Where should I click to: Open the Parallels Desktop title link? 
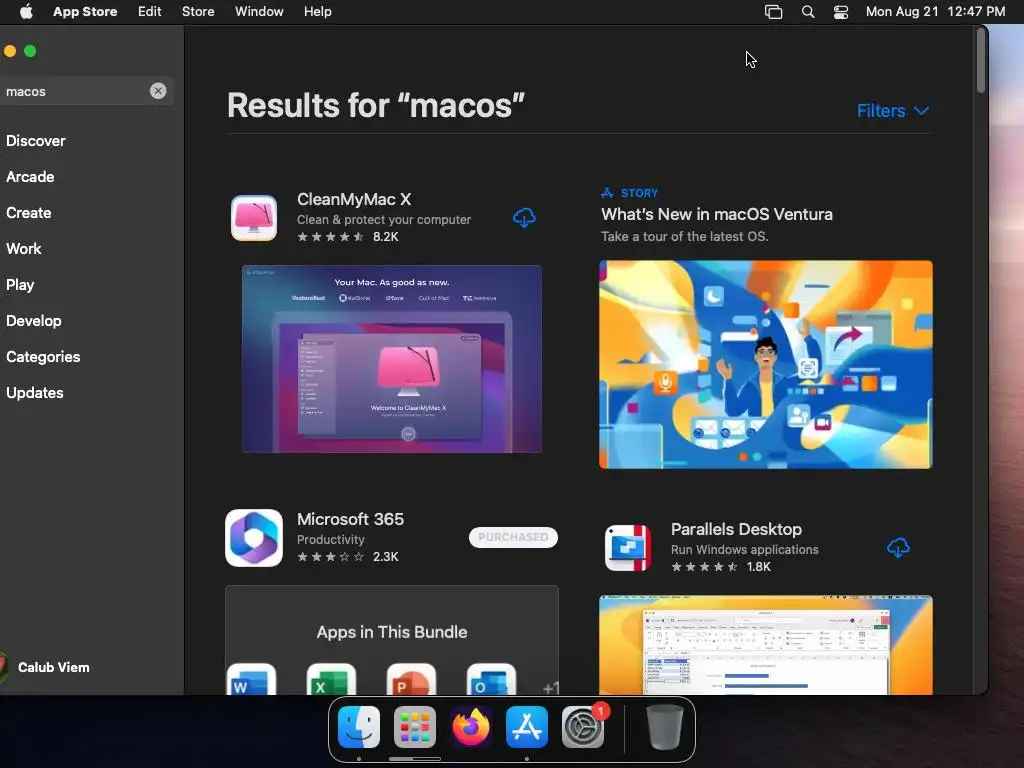(736, 529)
